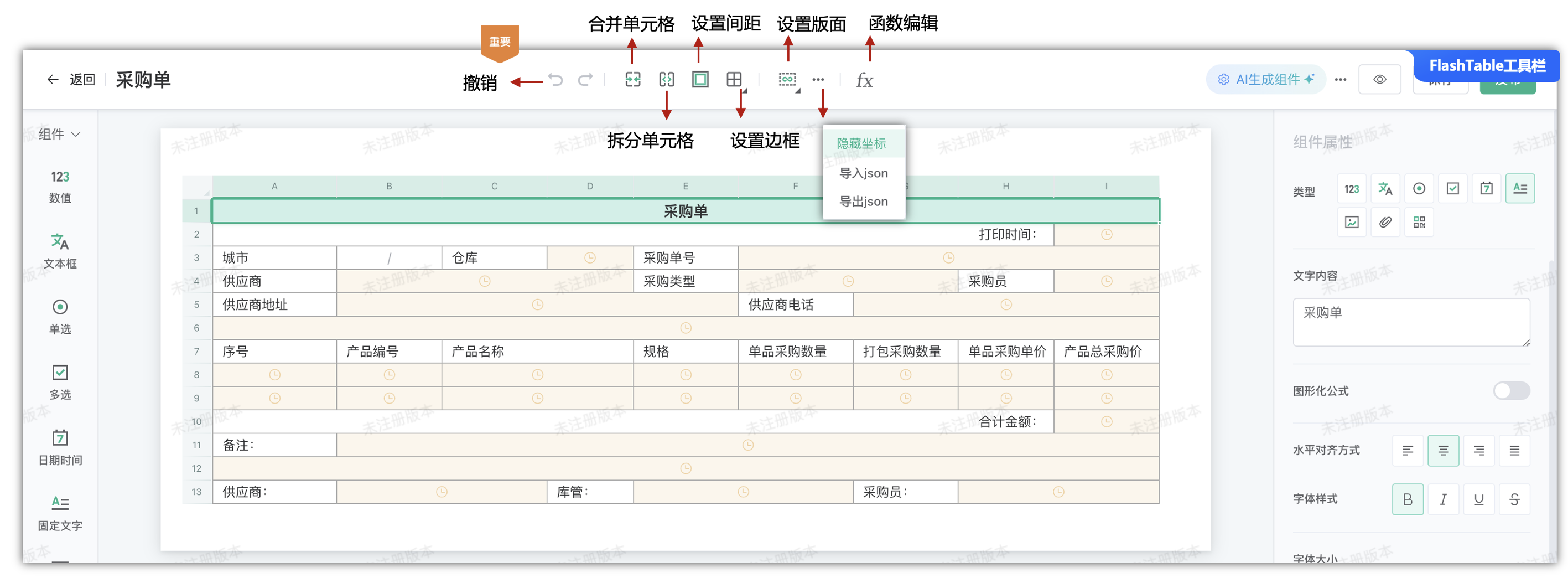Viewport: 1568px width, 578px height.
Task: Click the split cells icon
Action: point(667,80)
